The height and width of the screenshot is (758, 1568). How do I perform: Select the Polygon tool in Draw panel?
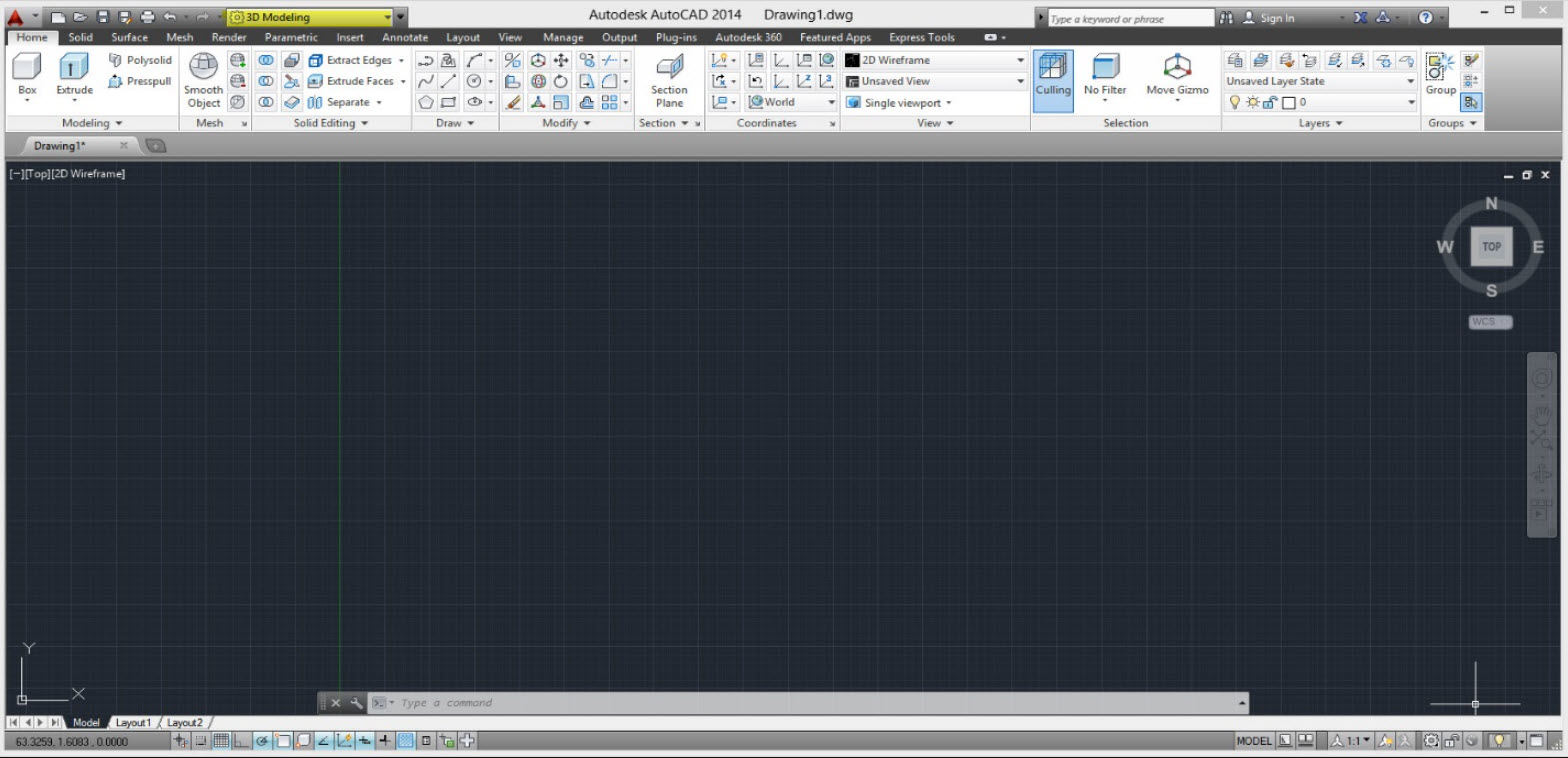tap(426, 102)
